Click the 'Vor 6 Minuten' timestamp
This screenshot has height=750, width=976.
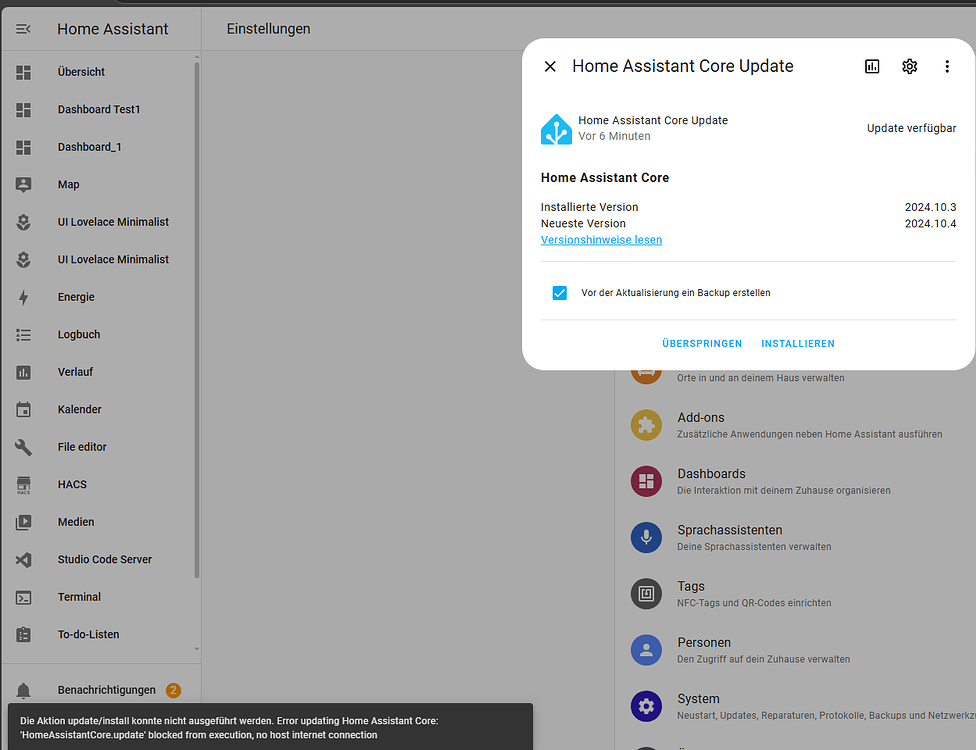click(x=614, y=136)
